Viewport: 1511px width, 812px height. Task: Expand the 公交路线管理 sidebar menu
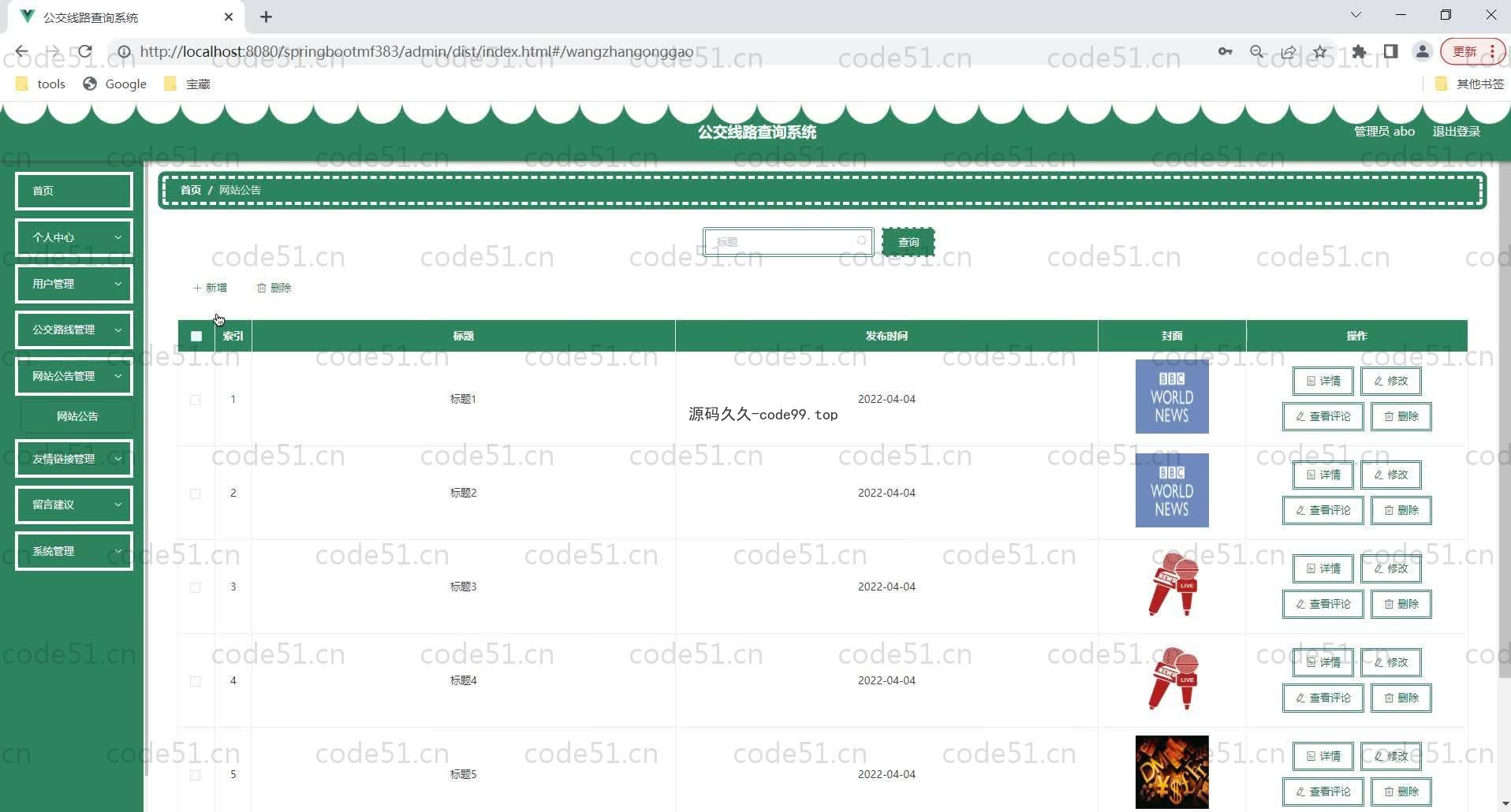74,330
